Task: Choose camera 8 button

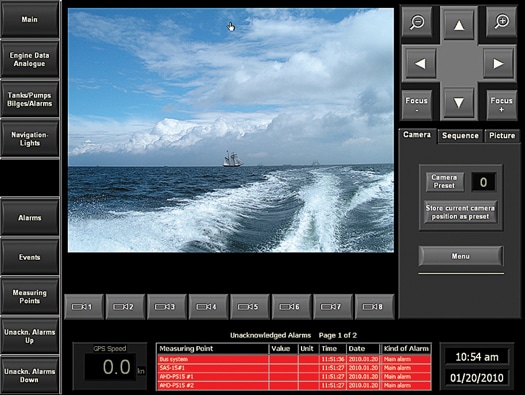Action: click(374, 307)
